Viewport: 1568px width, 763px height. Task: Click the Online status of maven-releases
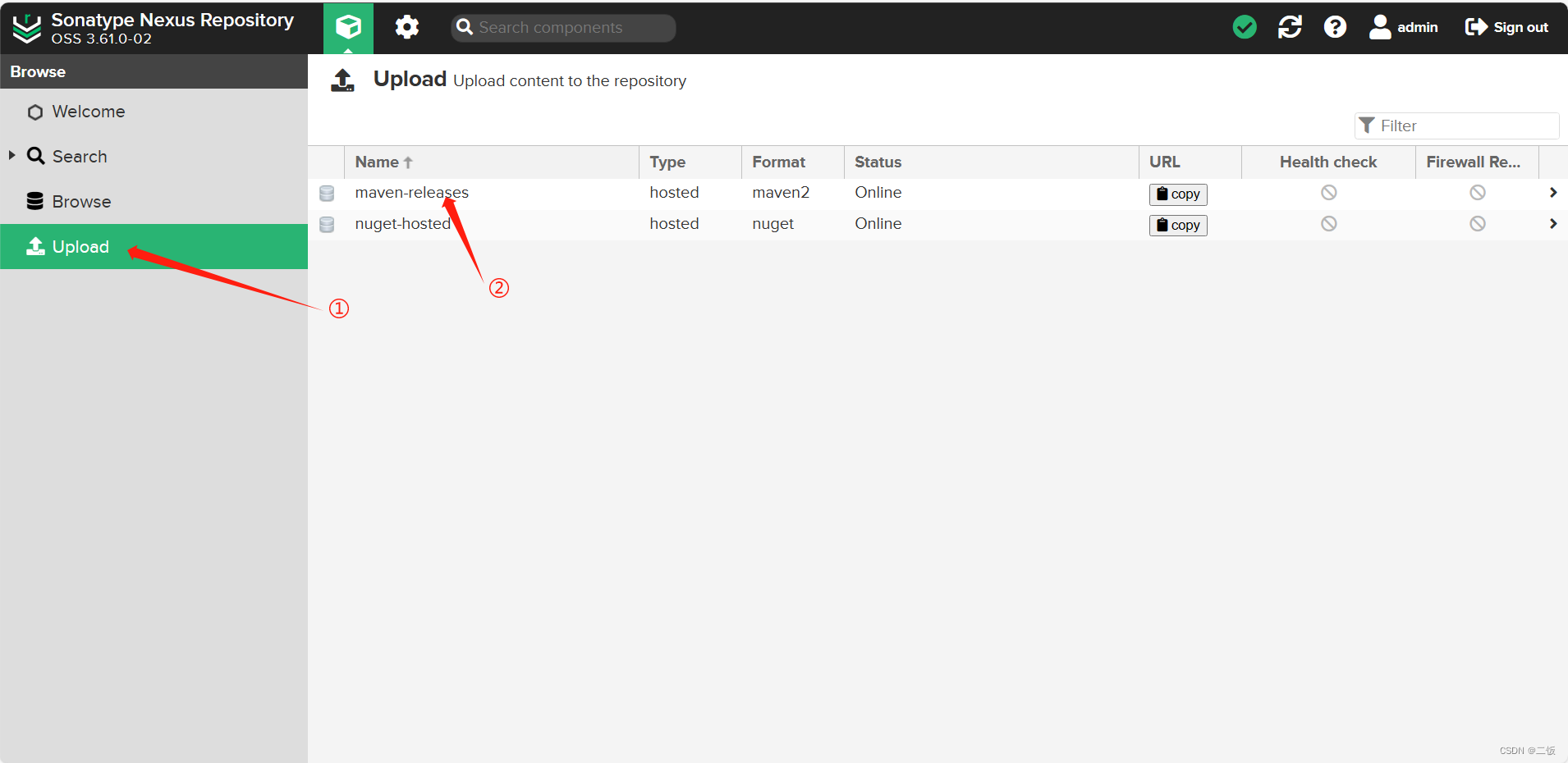point(878,193)
